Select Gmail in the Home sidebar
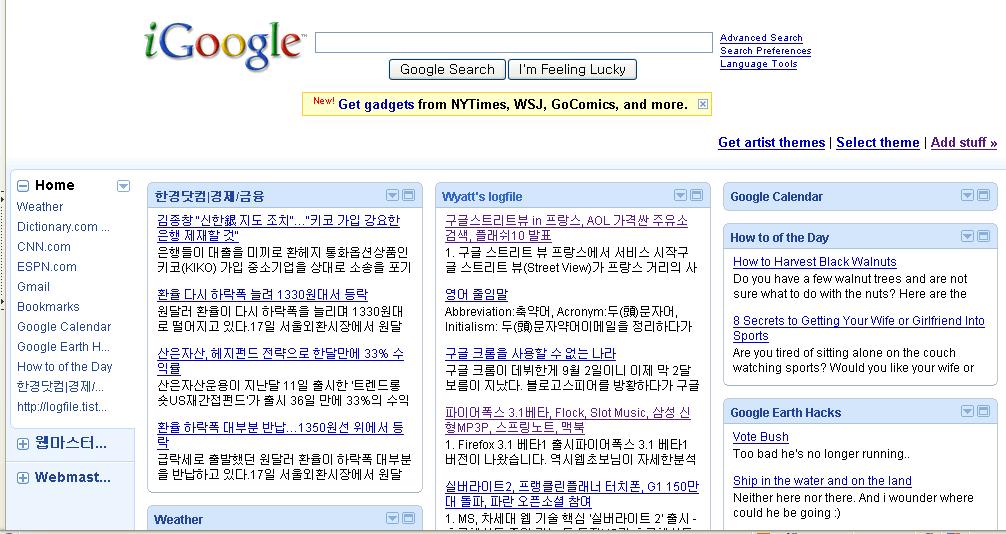 pos(33,287)
